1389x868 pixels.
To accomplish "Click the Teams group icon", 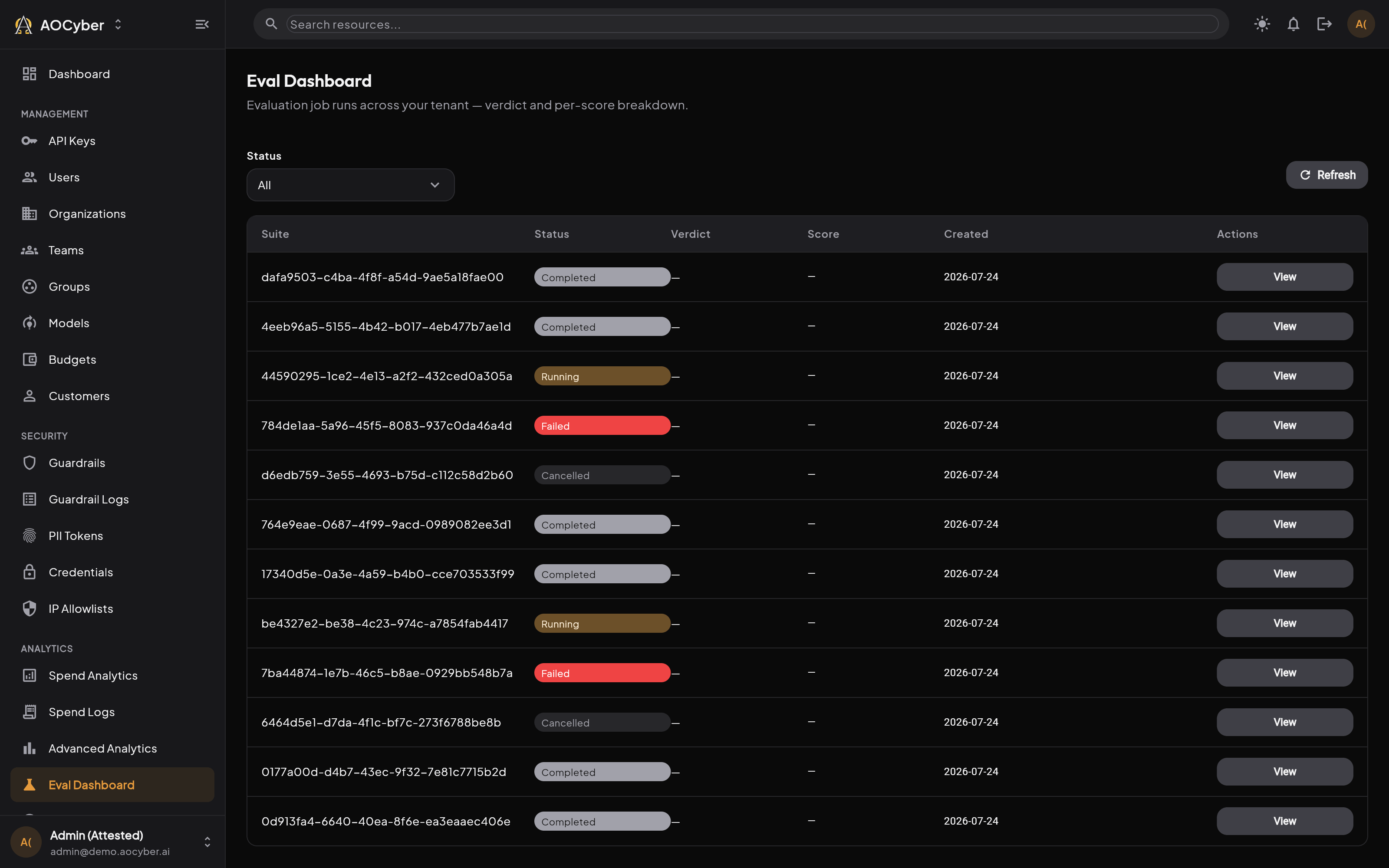I will click(29, 250).
